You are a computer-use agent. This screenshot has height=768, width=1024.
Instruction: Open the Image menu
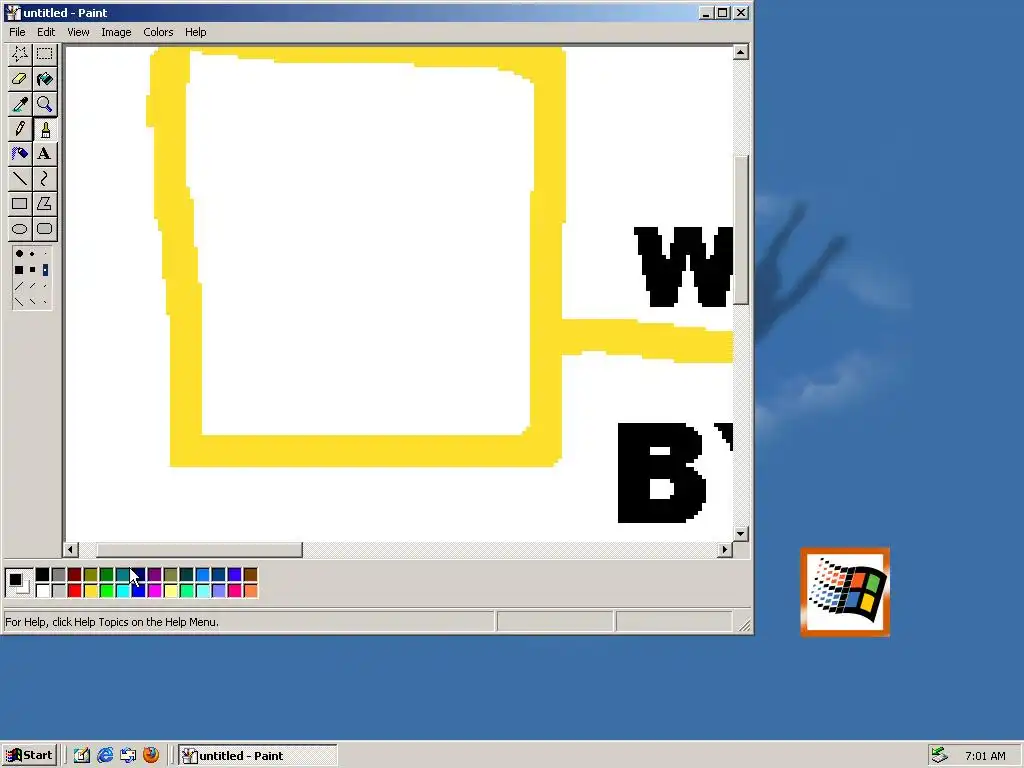pos(116,32)
